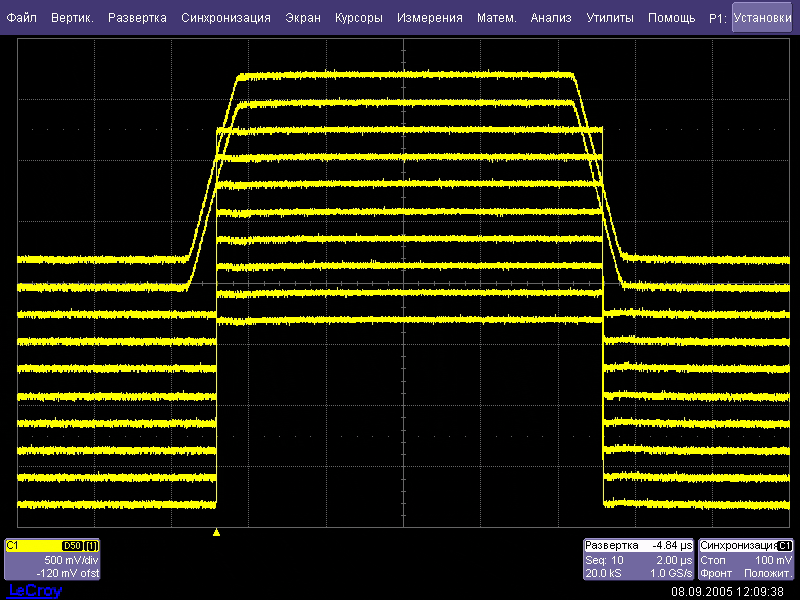Open the Курсоры menu
Image resolution: width=800 pixels, height=600 pixels.
coord(361,18)
